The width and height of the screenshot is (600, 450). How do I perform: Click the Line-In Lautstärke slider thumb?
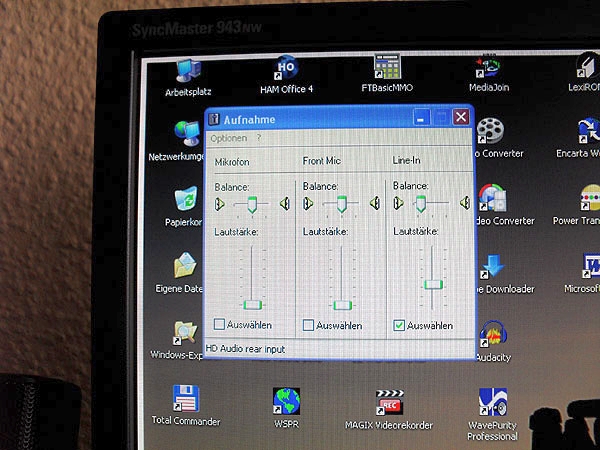(x=434, y=284)
